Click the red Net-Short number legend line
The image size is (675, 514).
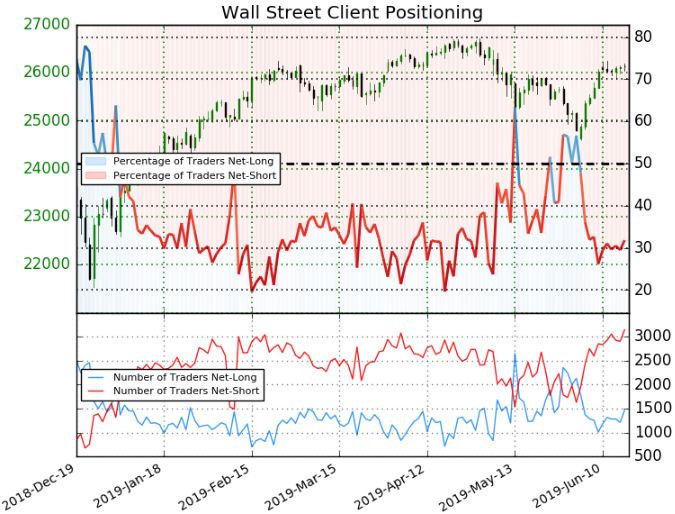[95, 391]
